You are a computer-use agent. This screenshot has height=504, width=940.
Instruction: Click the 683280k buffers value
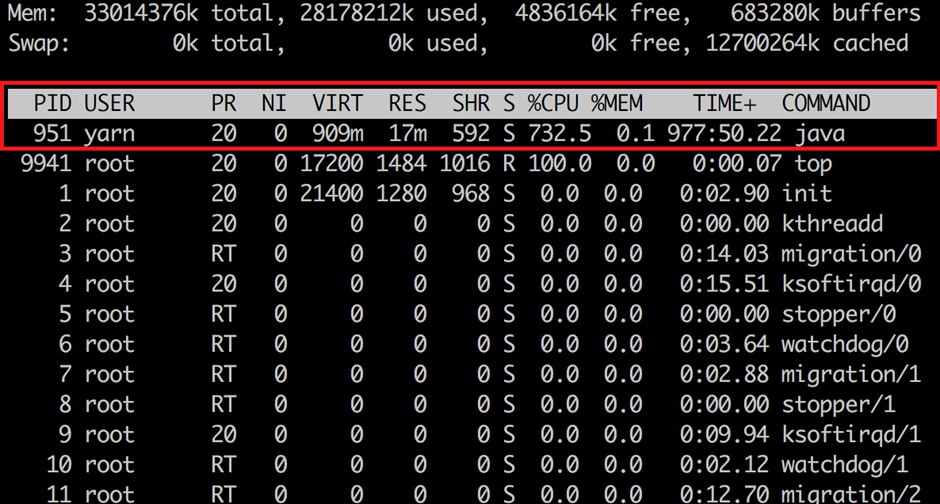tap(775, 13)
